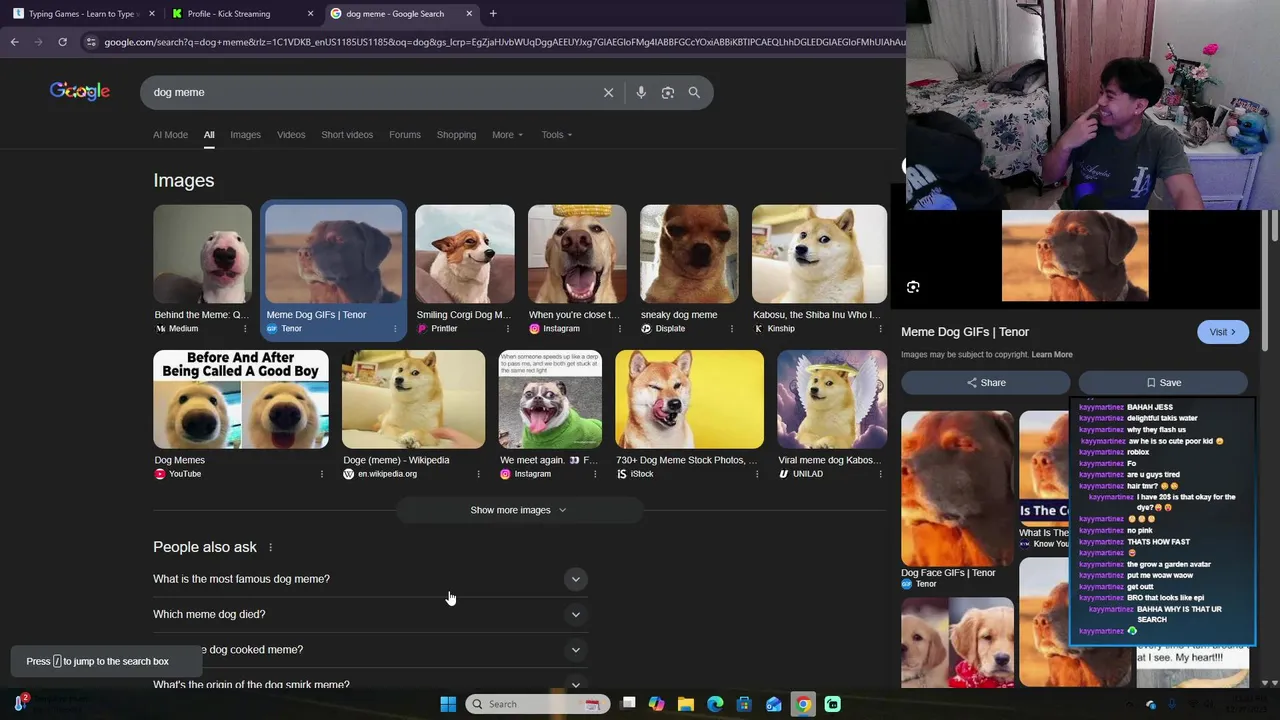Open the Tools dropdown
Image resolution: width=1280 pixels, height=720 pixels.
tap(557, 135)
